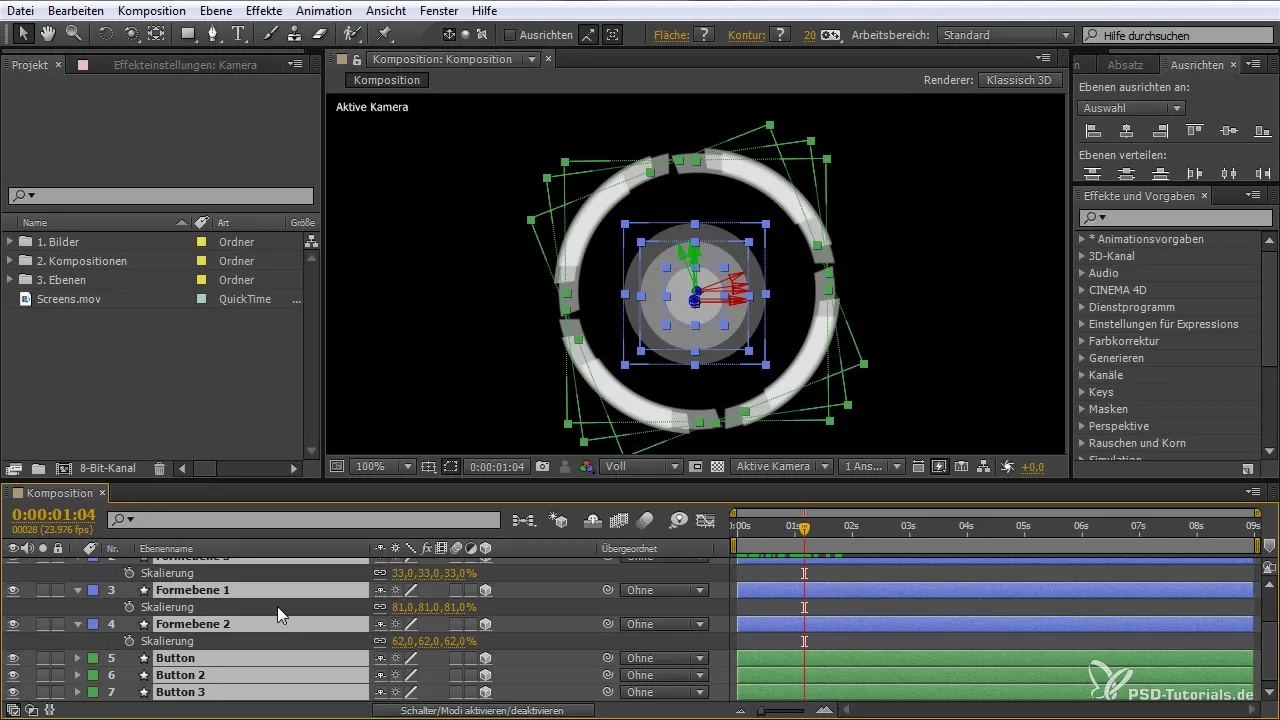Toggle the transparency grid icon
This screenshot has height=720, width=1280.
click(717, 467)
